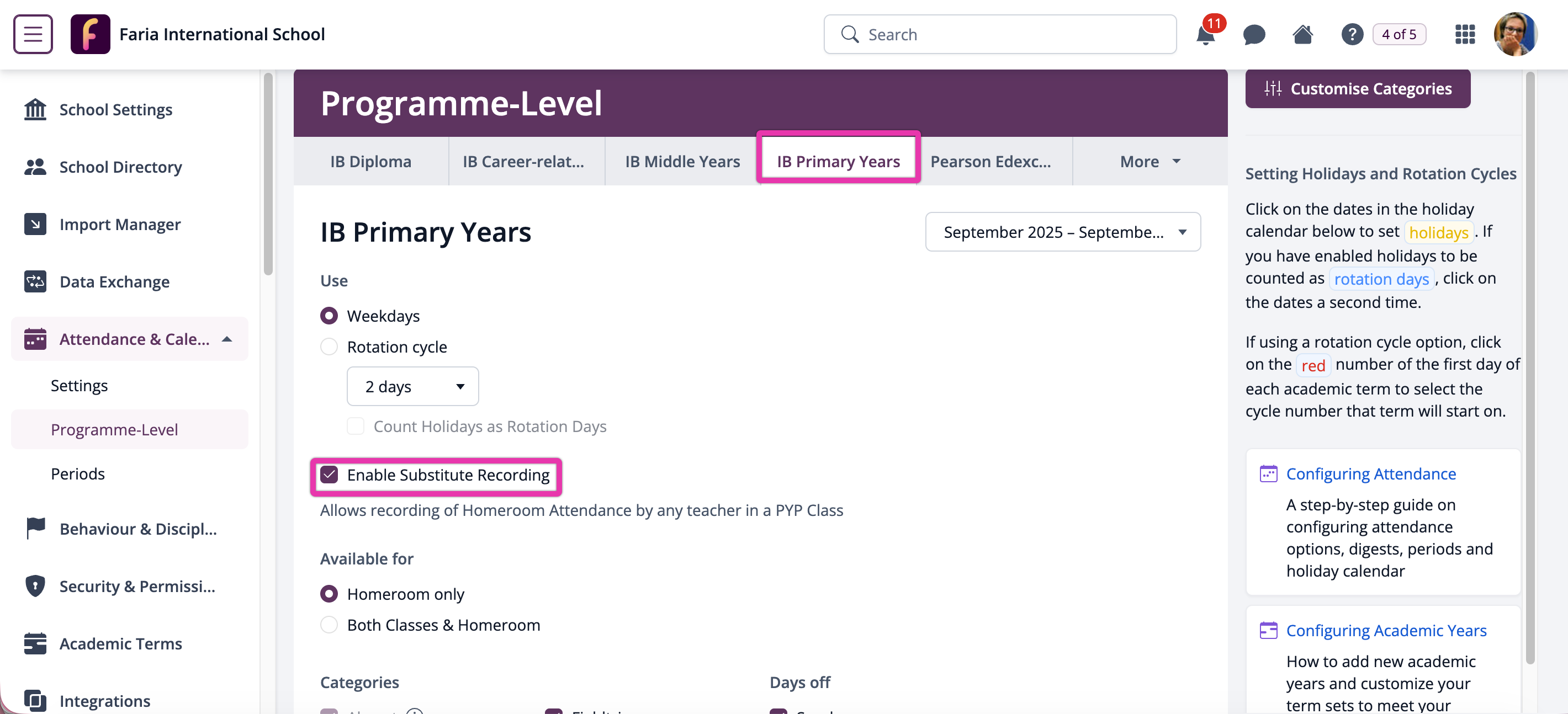This screenshot has height=714, width=1568.
Task: Toggle Enable Substitute Recording checkbox
Action: 329,475
